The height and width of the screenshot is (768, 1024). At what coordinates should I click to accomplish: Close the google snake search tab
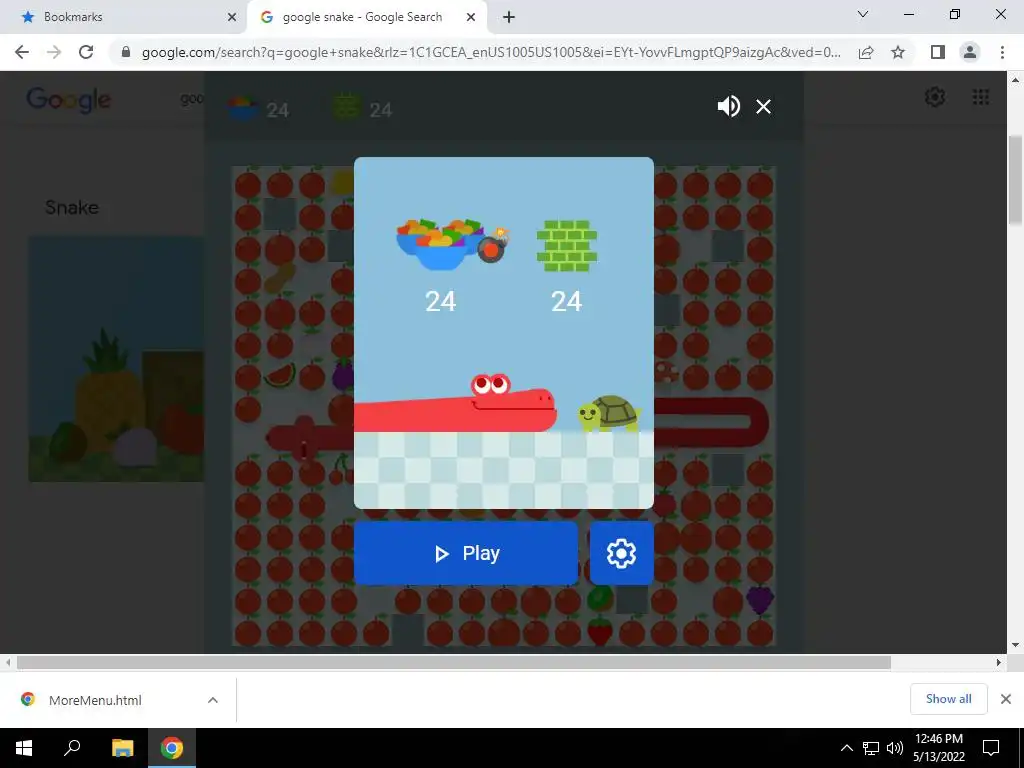[470, 17]
